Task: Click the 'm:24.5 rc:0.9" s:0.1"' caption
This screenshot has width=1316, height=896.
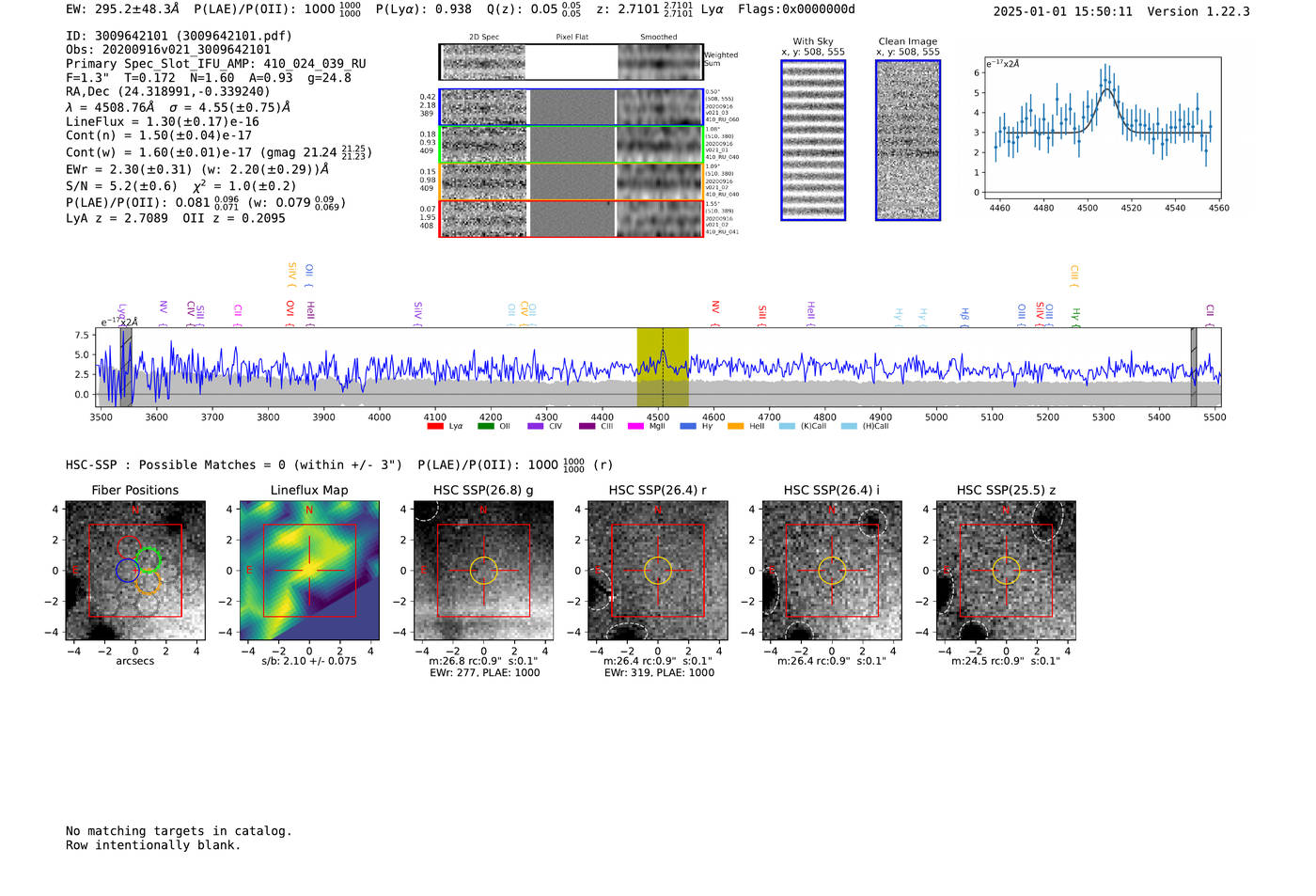Action: 1006,661
